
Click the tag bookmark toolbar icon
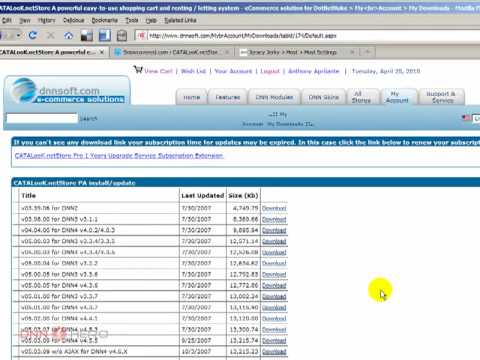pyautogui.click(x=122, y=35)
